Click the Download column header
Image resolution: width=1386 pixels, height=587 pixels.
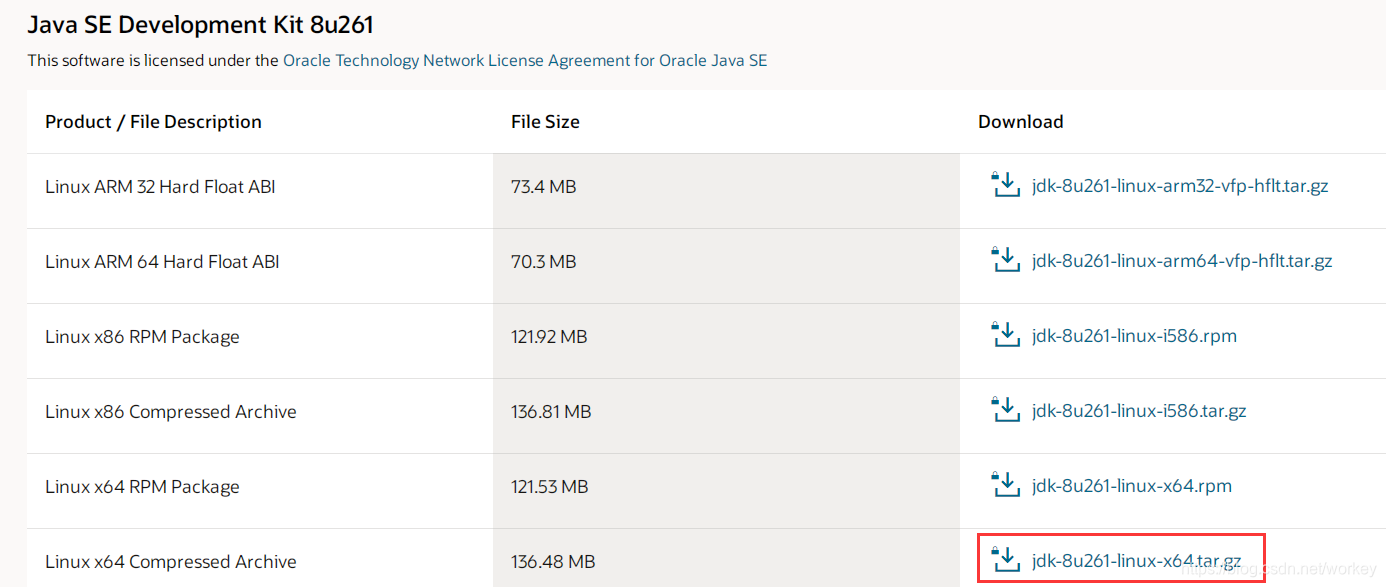pos(1021,121)
